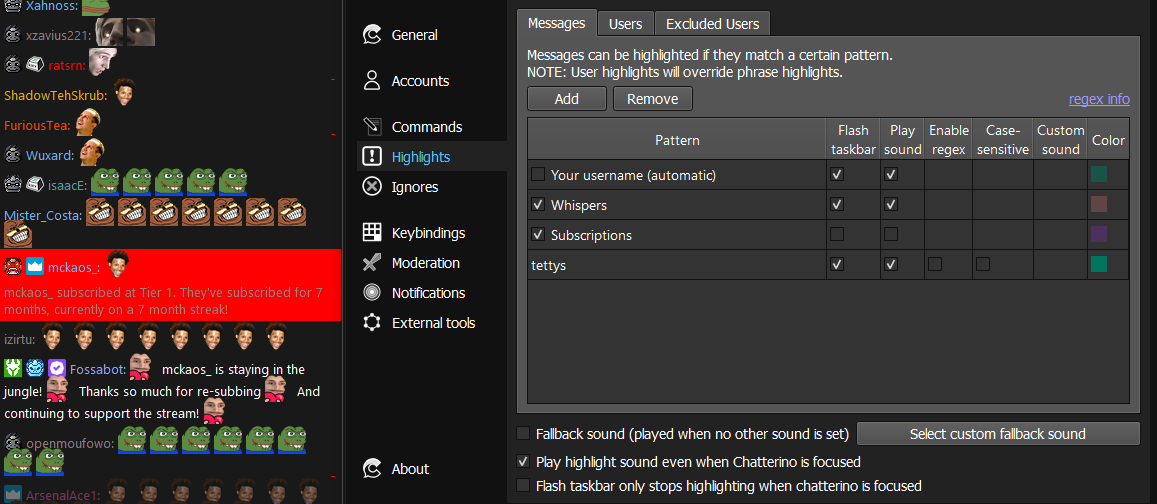Click the emote in Wuxard's message

coord(91,152)
